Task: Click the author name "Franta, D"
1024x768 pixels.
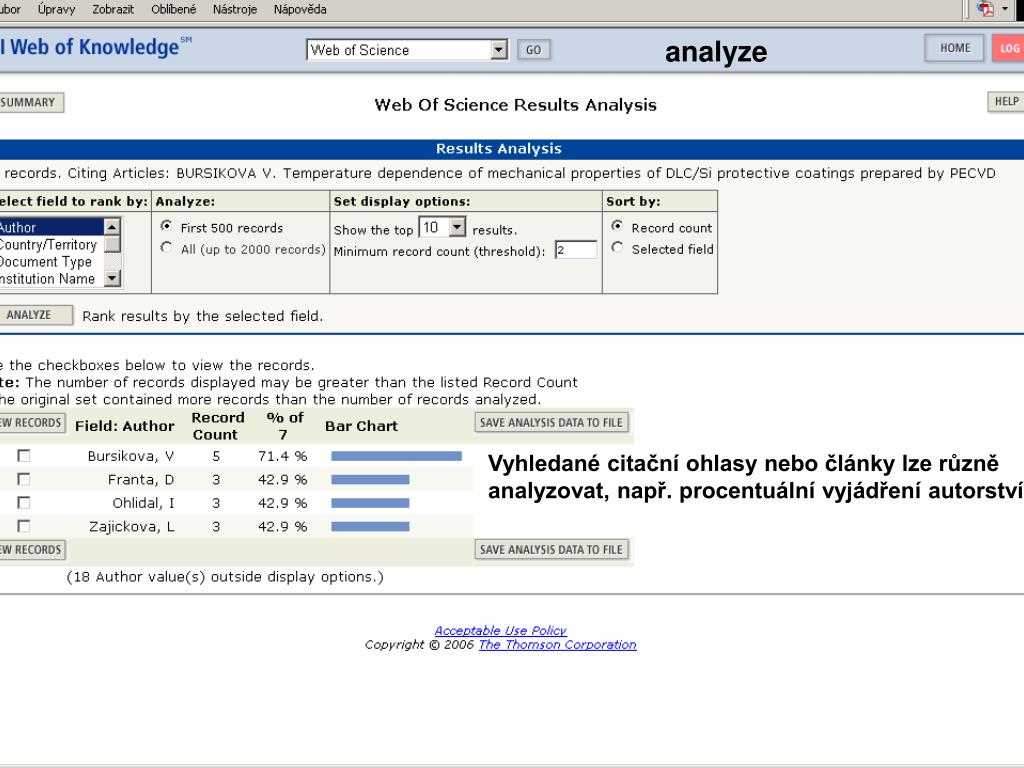Action: point(141,479)
